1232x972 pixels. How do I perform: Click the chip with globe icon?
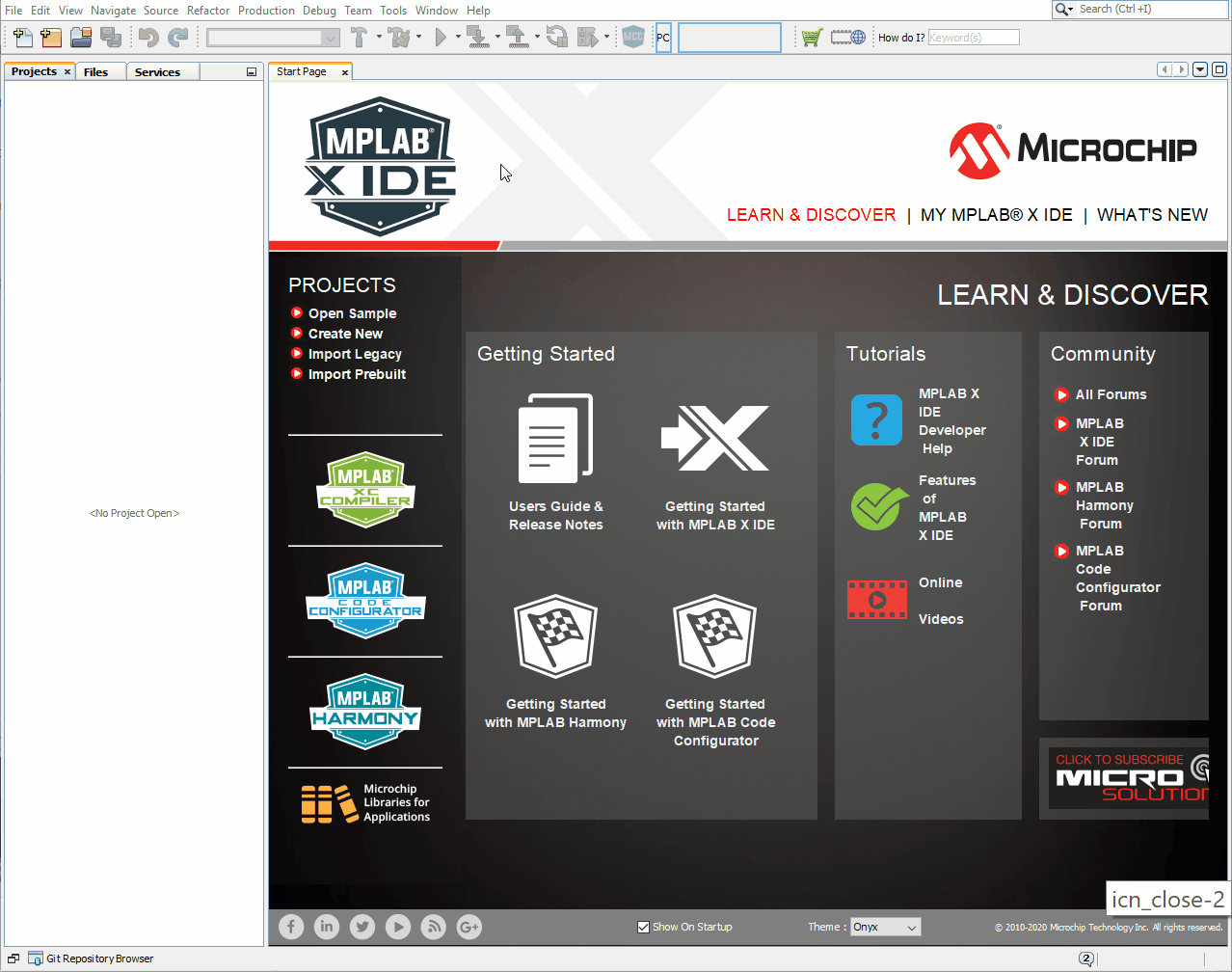pyautogui.click(x=848, y=38)
